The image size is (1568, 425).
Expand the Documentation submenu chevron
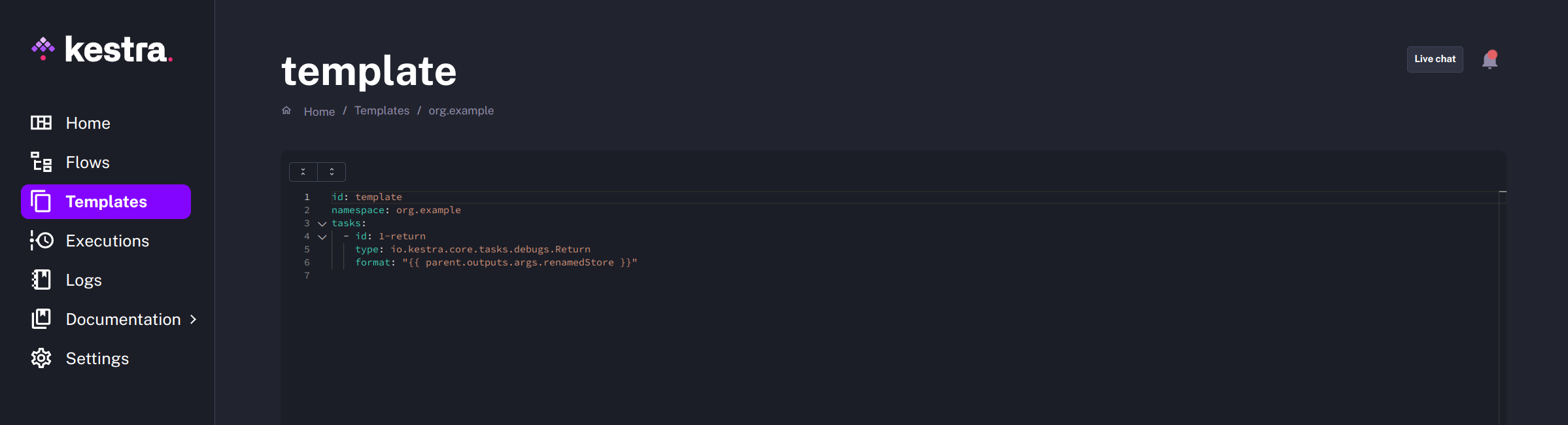[x=193, y=319]
